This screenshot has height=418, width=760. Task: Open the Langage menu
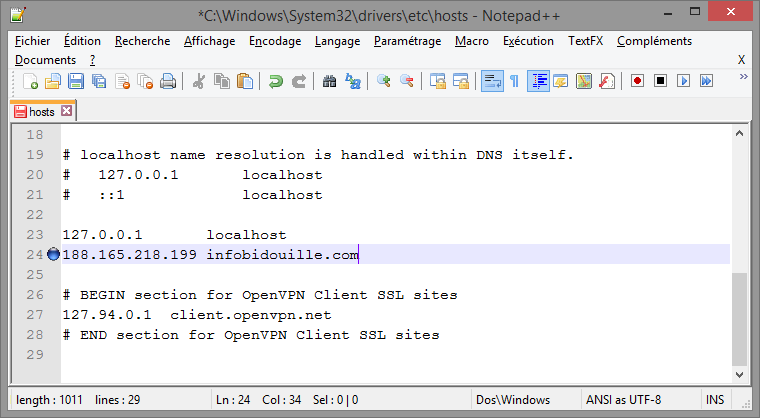337,41
